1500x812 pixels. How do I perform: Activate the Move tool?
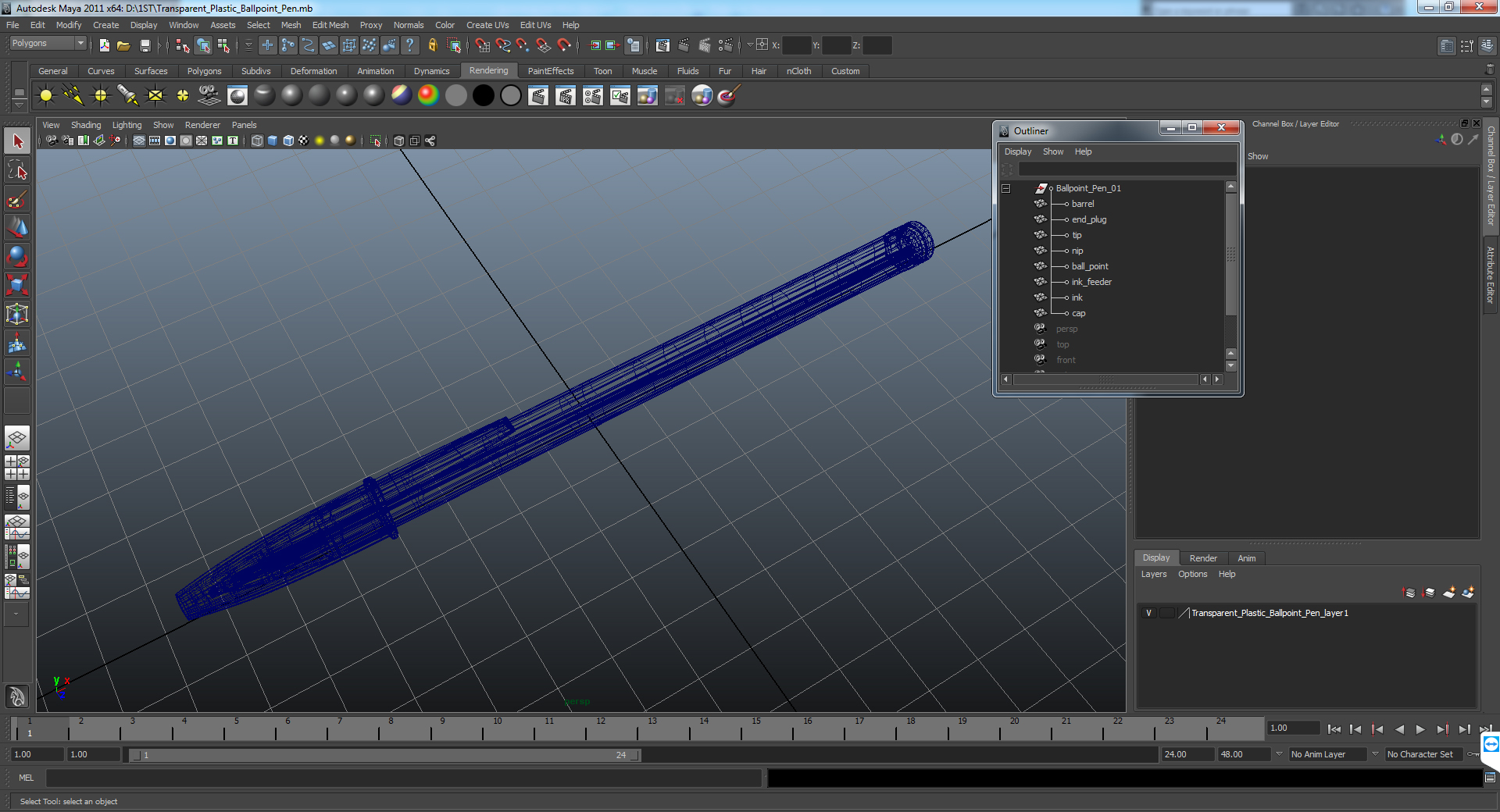click(17, 228)
